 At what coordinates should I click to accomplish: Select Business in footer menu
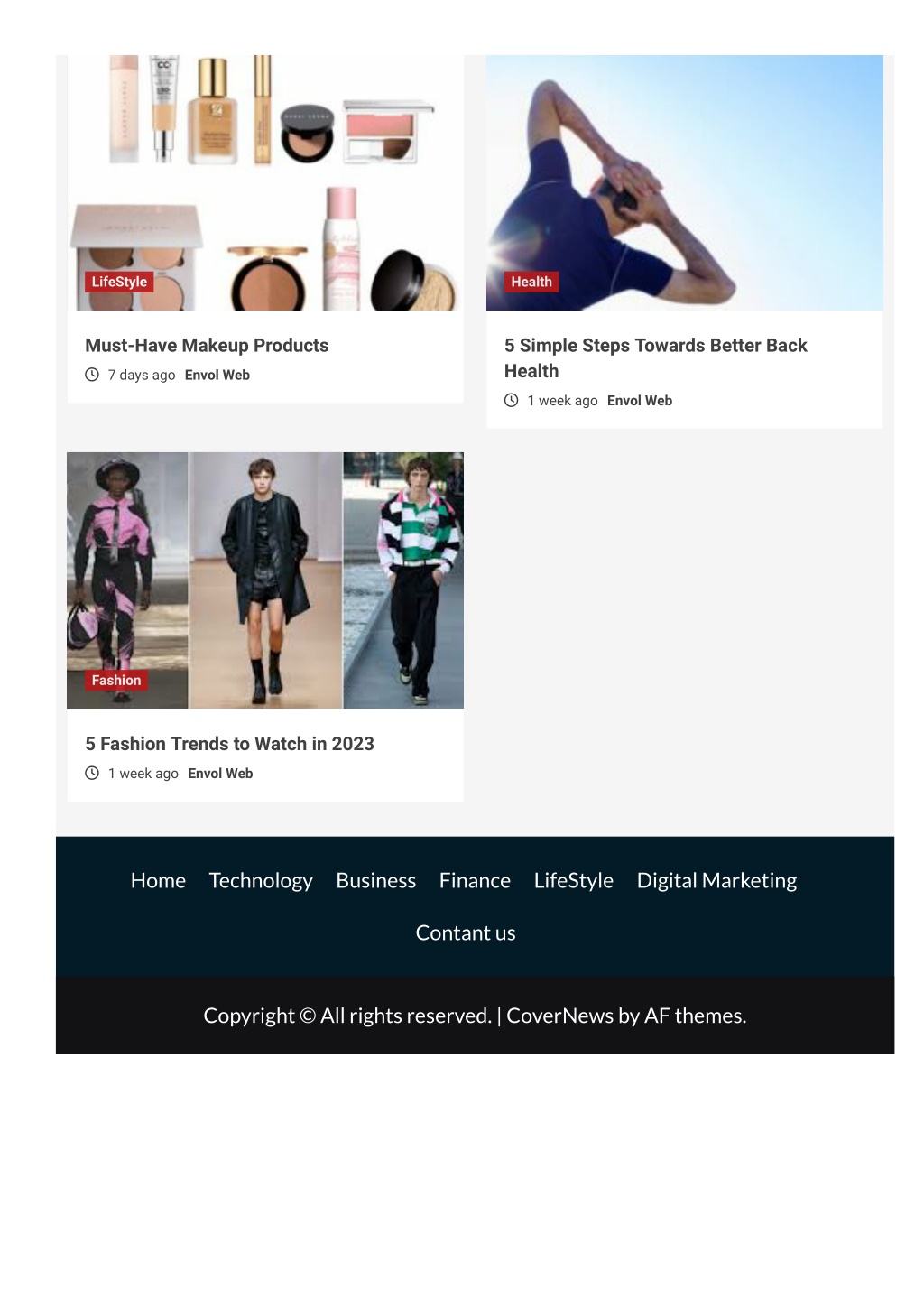coord(376,880)
